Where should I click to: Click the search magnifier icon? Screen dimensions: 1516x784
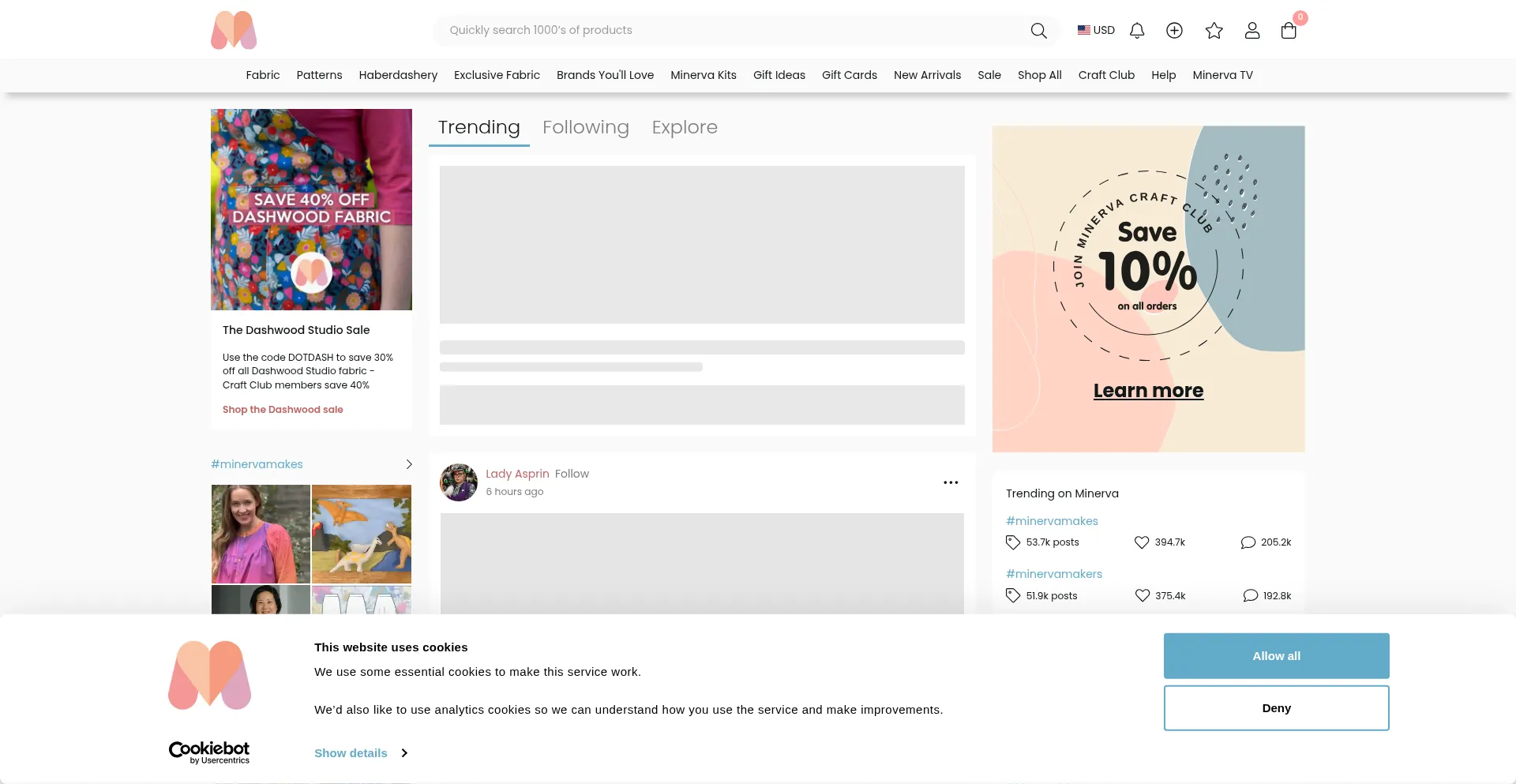click(1038, 31)
